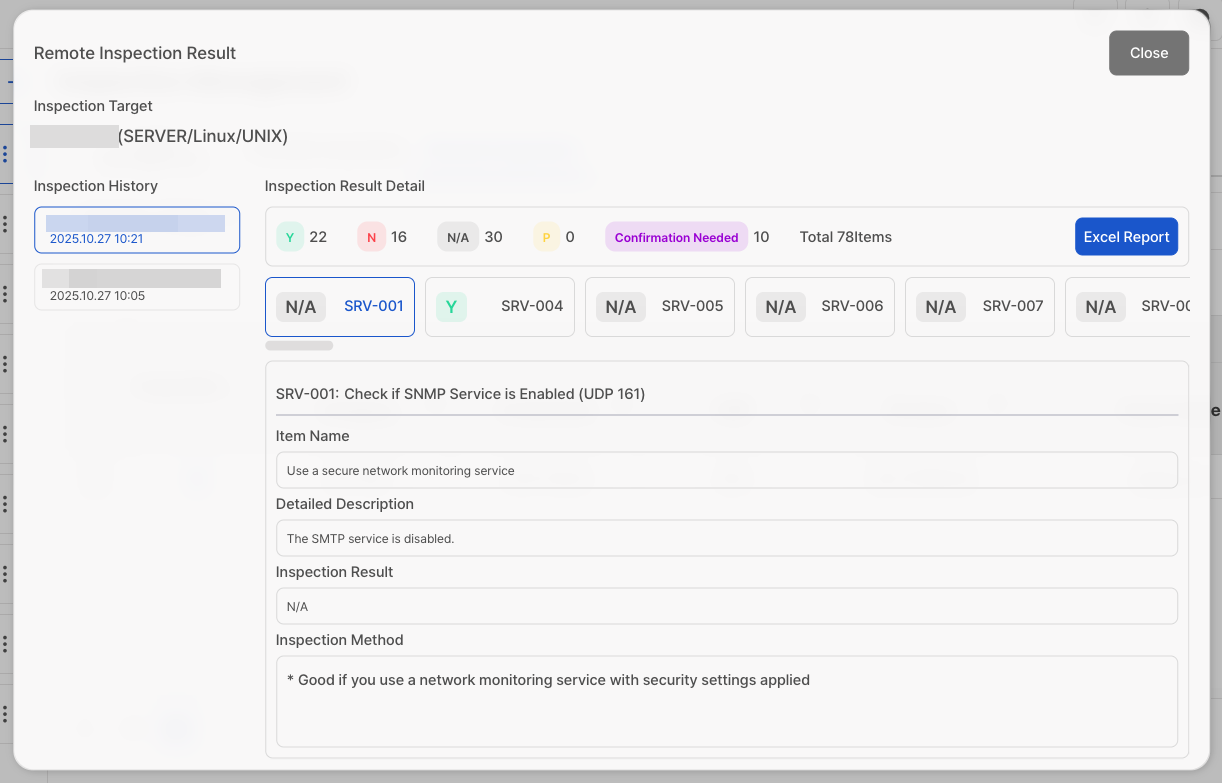Click the red N status badge
Image resolution: width=1222 pixels, height=783 pixels.
371,237
